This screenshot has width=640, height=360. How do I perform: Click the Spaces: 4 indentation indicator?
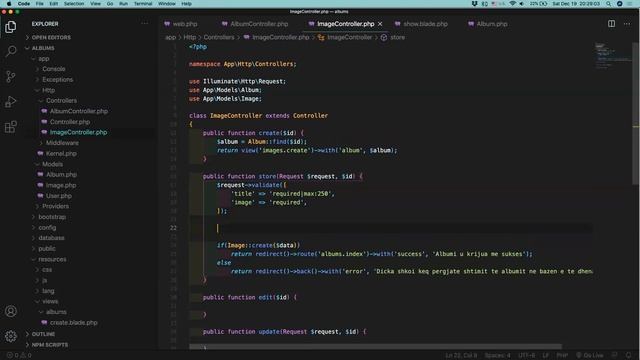pyautogui.click(x=497, y=356)
